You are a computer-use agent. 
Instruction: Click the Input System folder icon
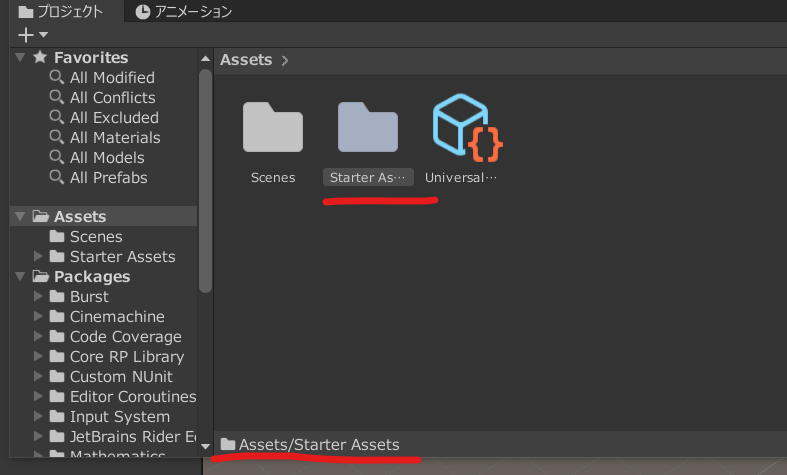click(x=57, y=417)
